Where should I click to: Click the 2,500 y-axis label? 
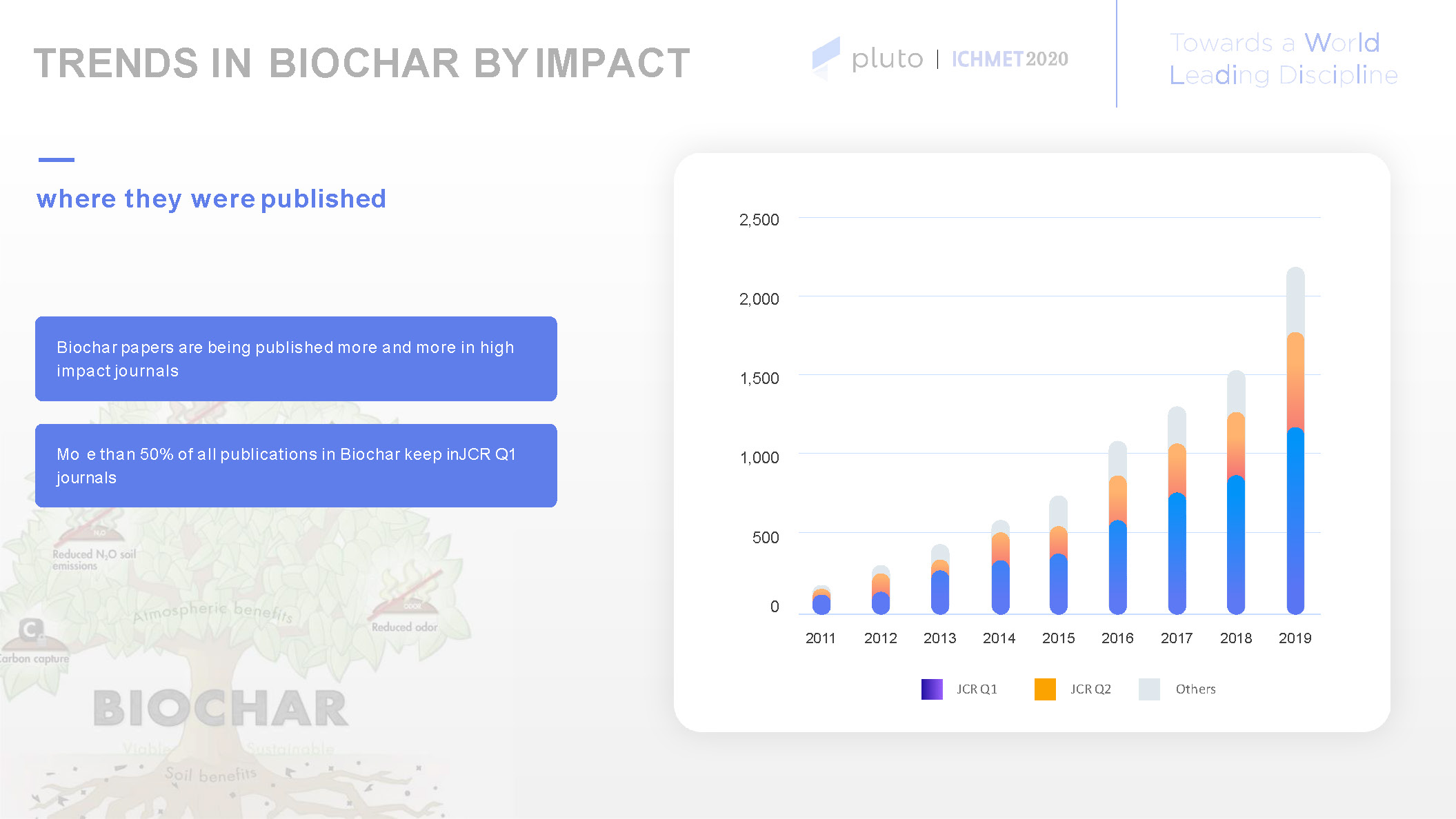(x=759, y=220)
